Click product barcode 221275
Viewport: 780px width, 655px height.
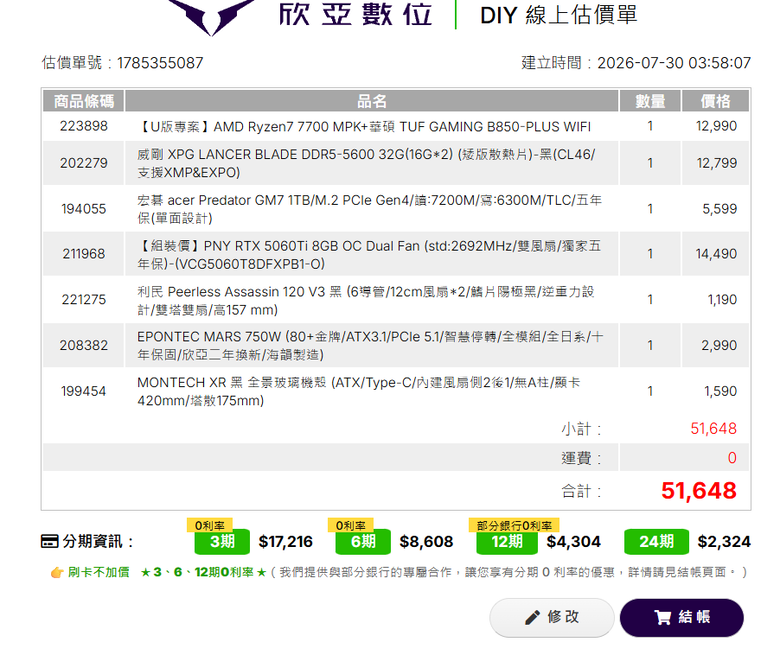(84, 300)
